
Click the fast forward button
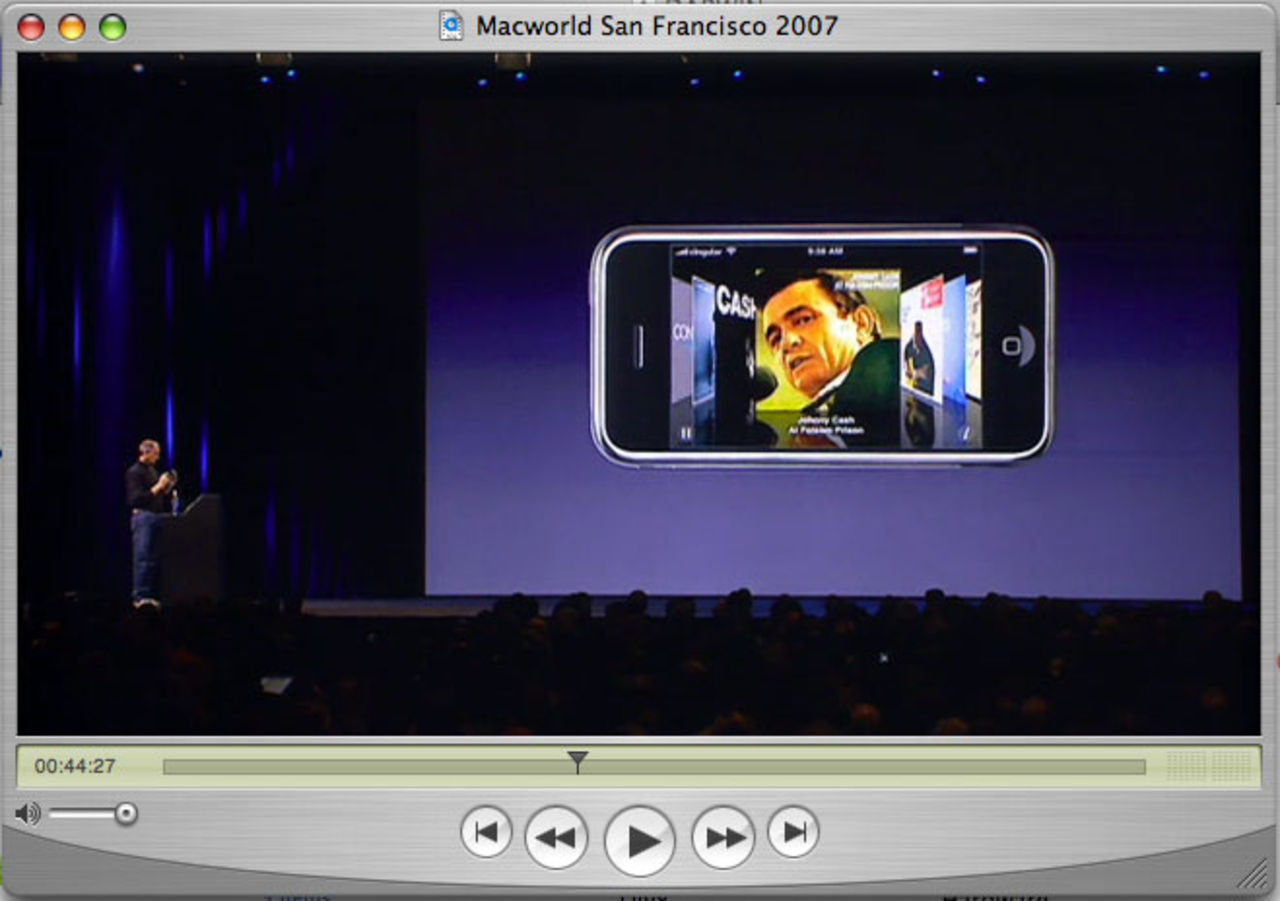[x=723, y=837]
